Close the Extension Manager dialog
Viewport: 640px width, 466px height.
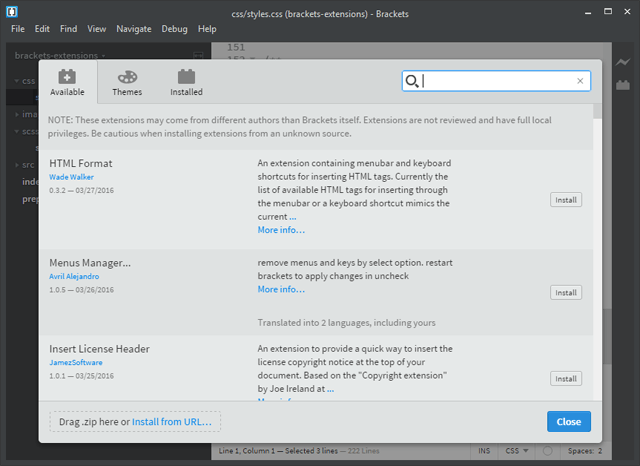click(x=569, y=422)
